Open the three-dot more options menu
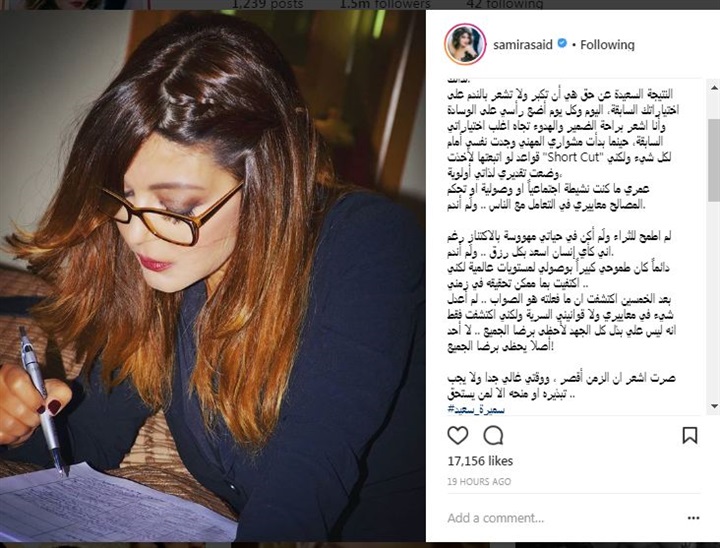The width and height of the screenshot is (720, 548). point(693,518)
